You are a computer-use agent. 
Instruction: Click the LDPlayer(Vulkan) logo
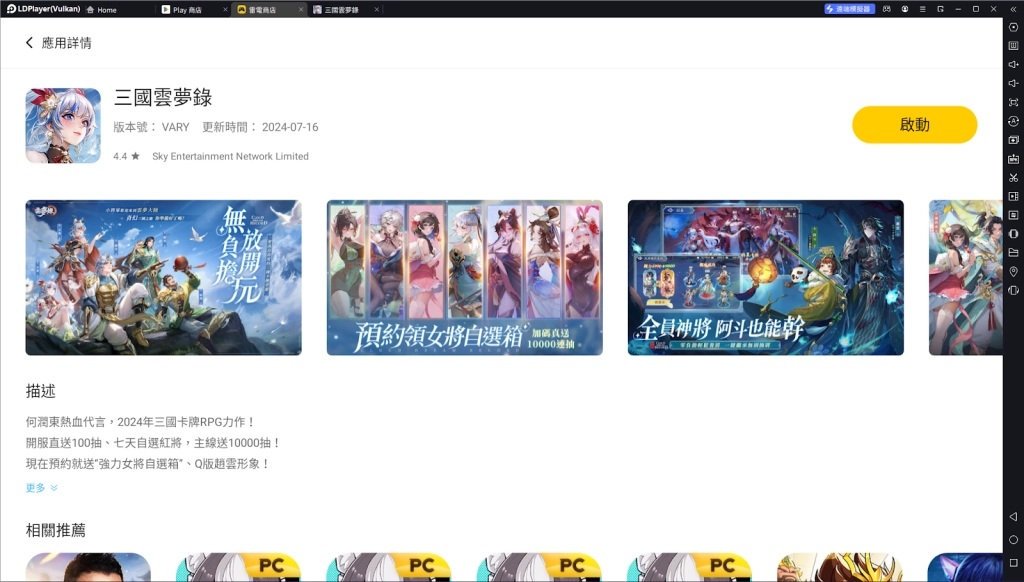pos(43,9)
